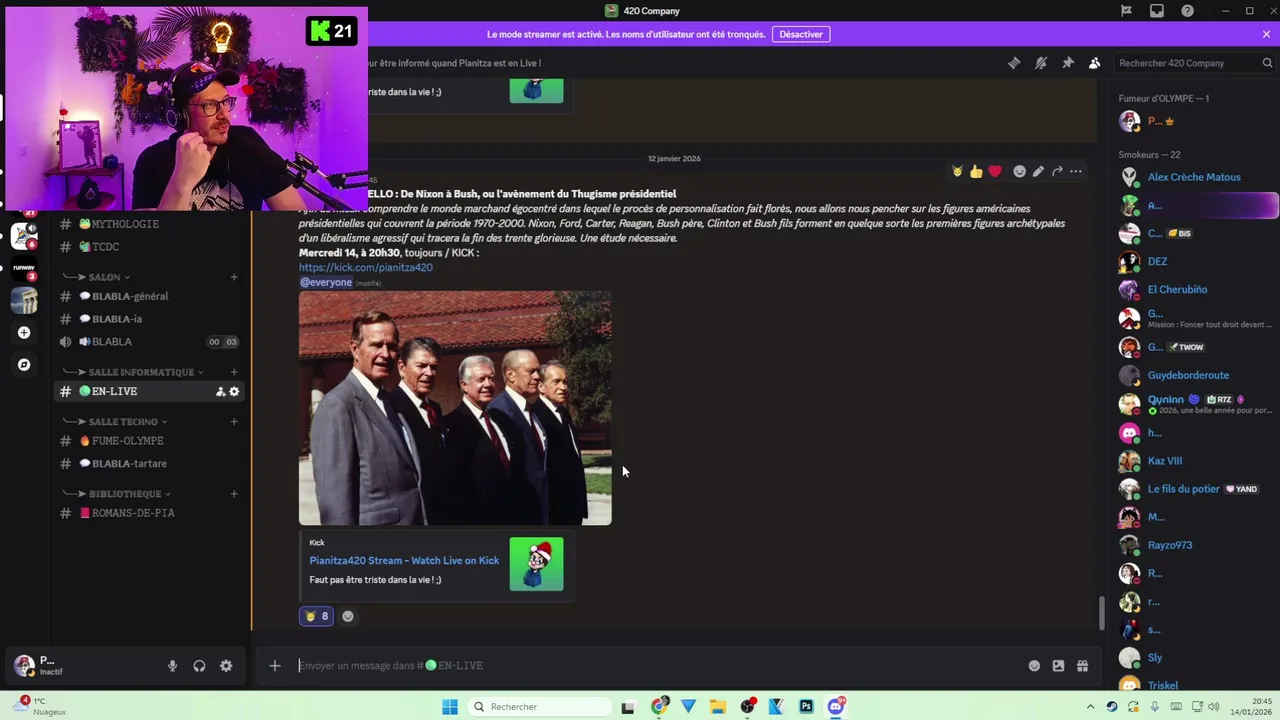Create a channel in SALON with plus
1280x720 pixels.
pos(234,277)
